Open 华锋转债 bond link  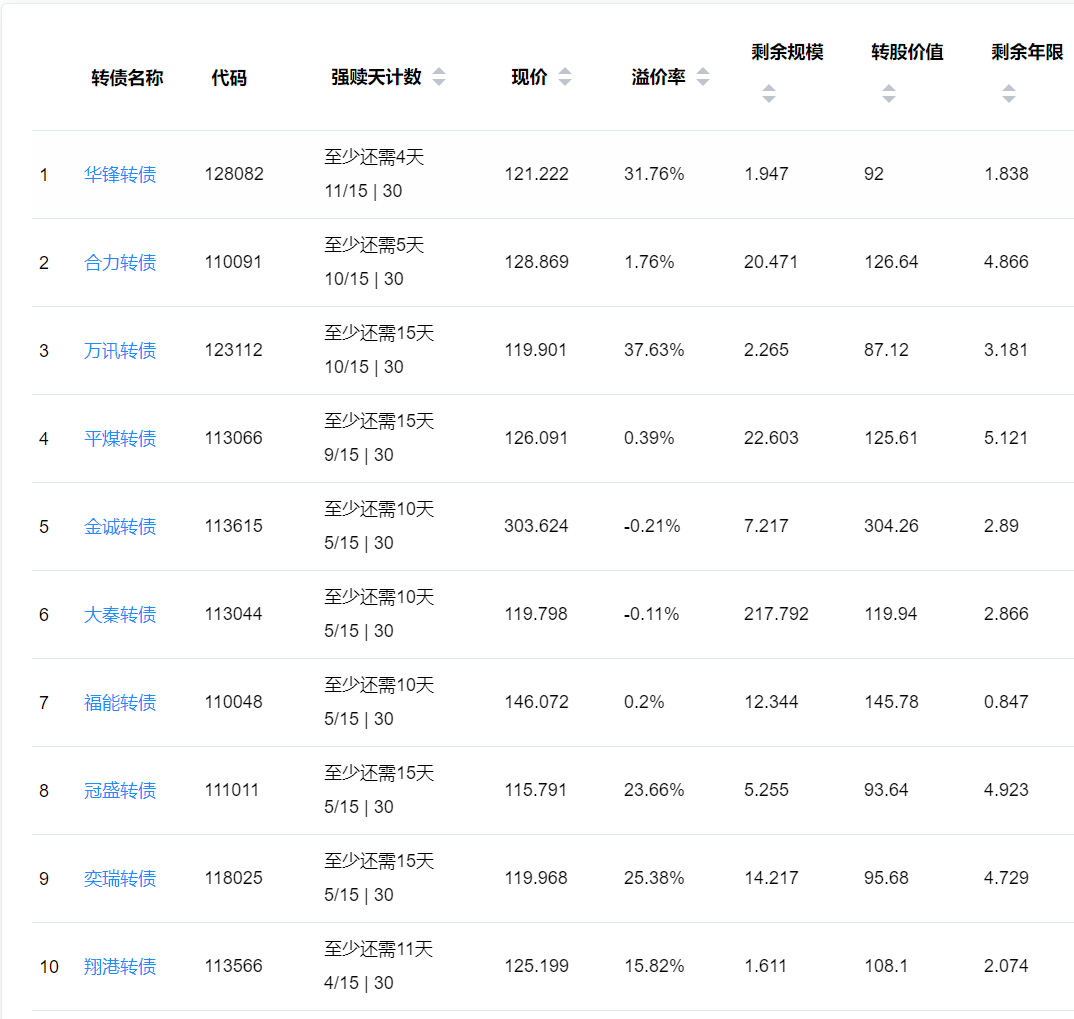pos(120,175)
